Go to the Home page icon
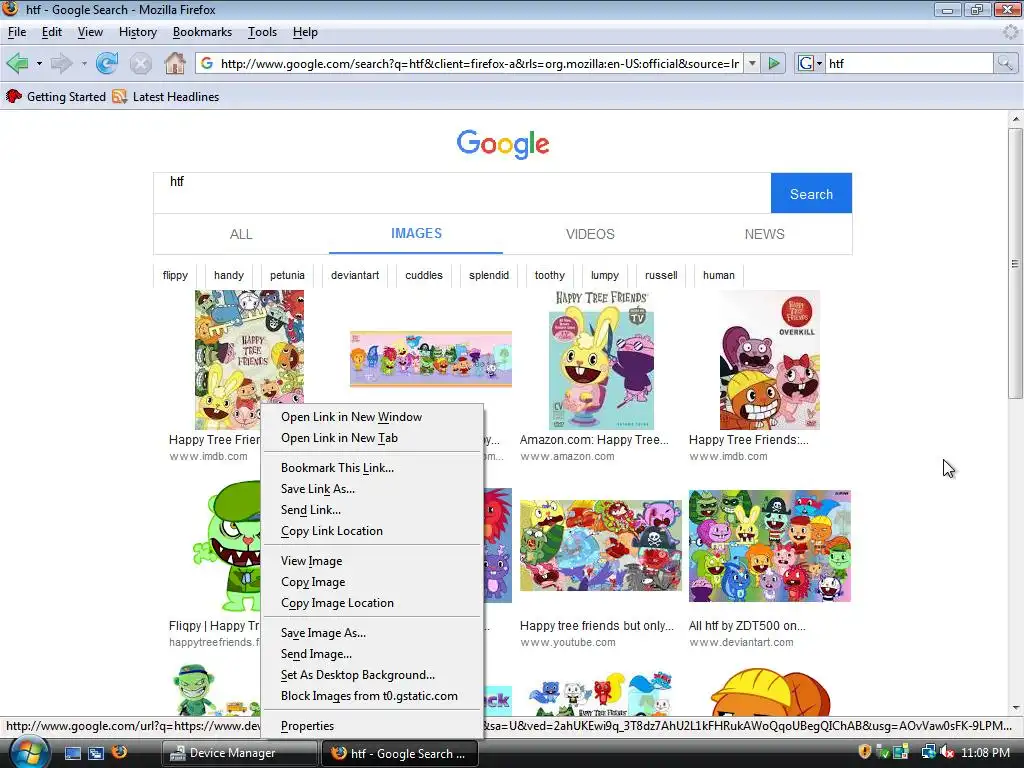This screenshot has width=1024, height=768. coord(174,63)
